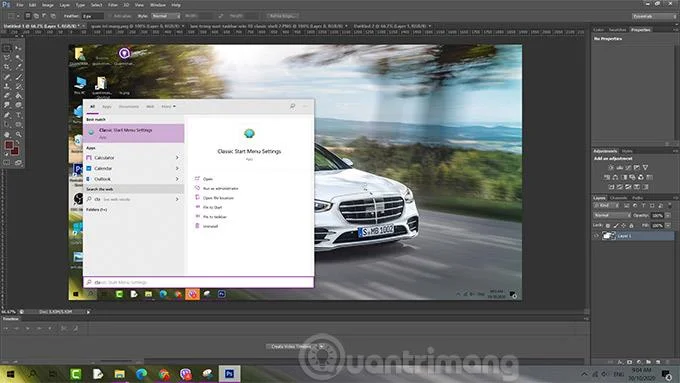Add a Brightness/Contrast adjustment
Image resolution: width=680 pixels, height=383 pixels.
pos(611,167)
